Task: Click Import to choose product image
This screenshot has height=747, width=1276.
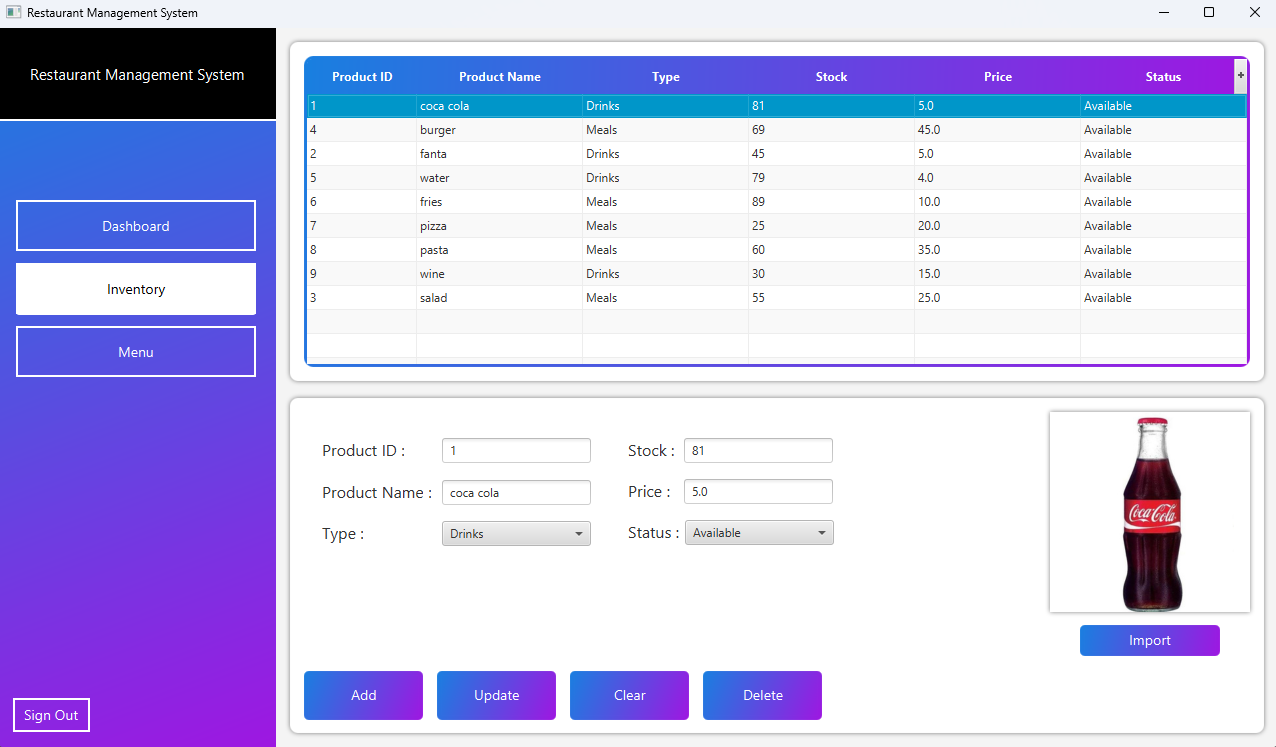Action: pyautogui.click(x=1149, y=640)
